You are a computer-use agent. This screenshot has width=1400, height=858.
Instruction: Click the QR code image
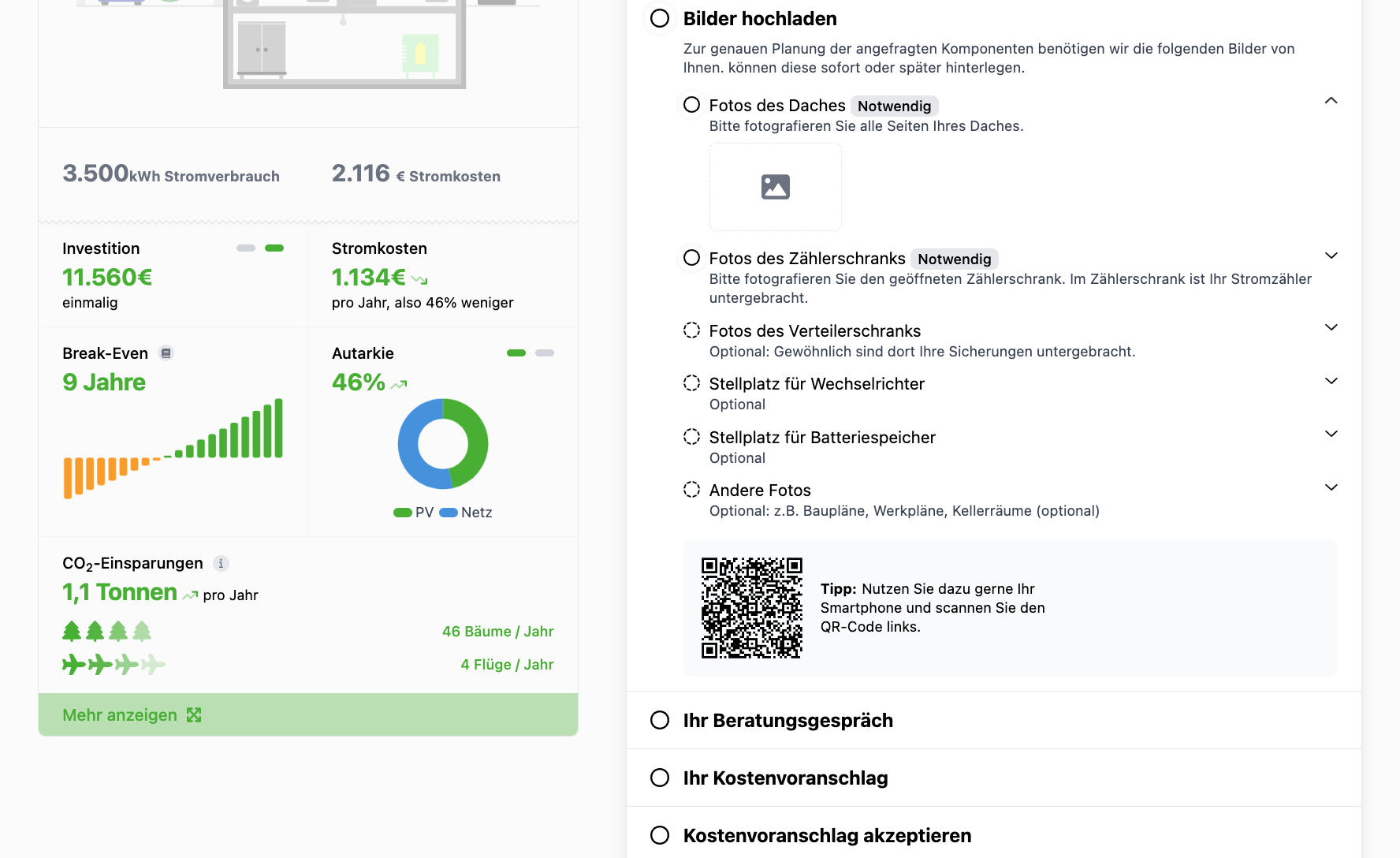click(751, 608)
